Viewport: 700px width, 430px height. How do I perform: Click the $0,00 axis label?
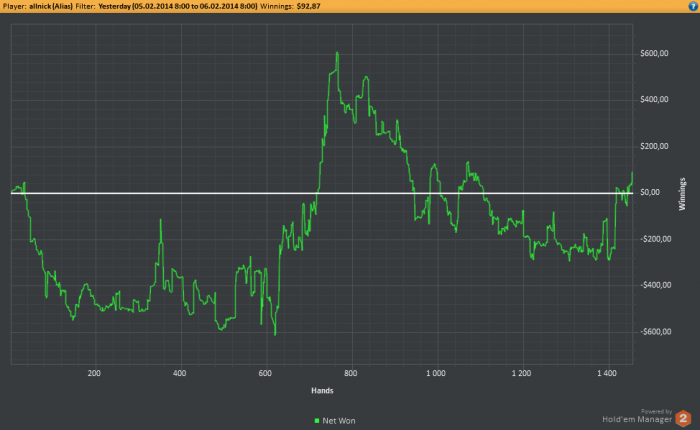click(650, 192)
